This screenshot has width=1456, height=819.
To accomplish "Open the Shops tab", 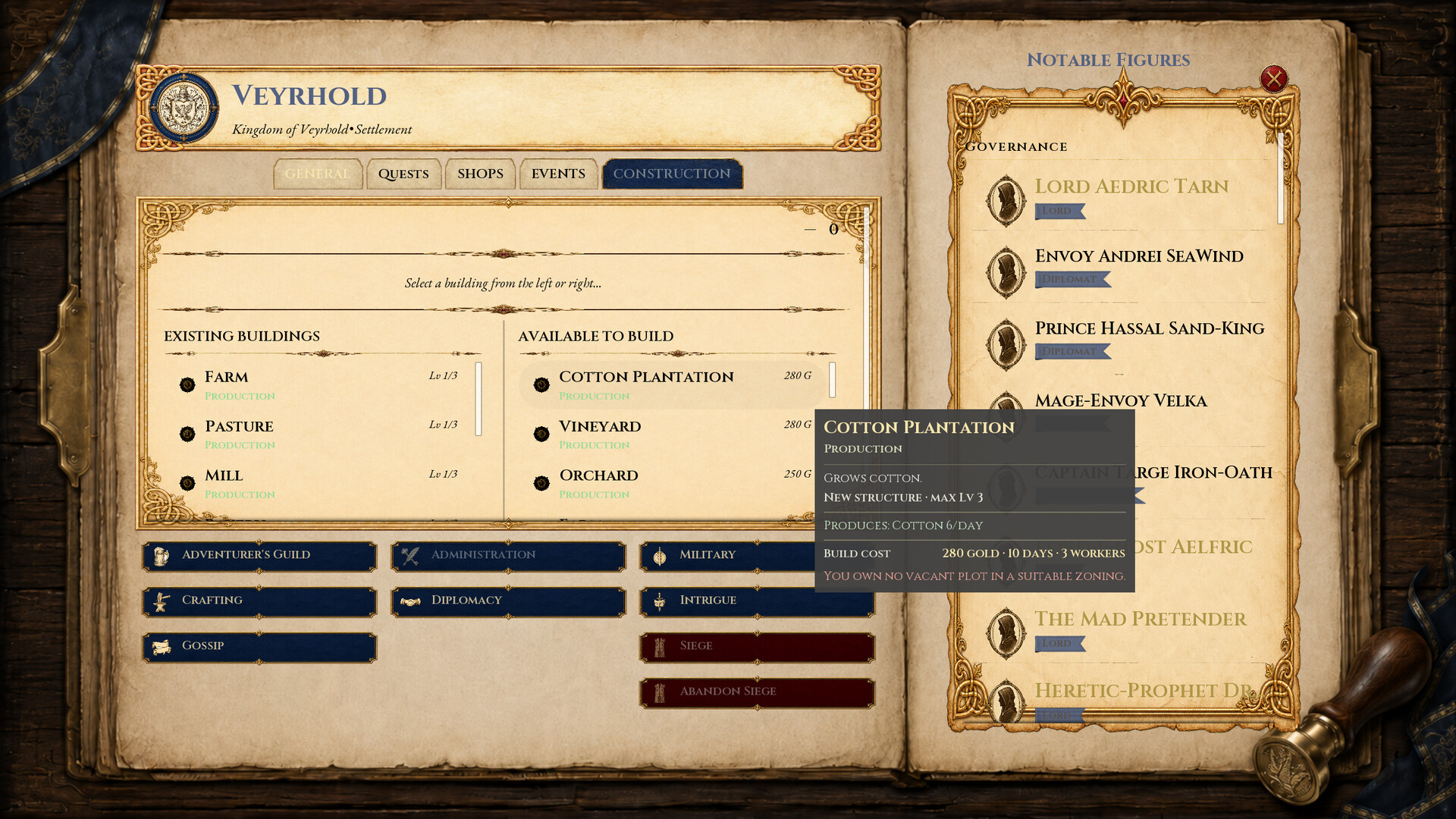I will (x=480, y=174).
